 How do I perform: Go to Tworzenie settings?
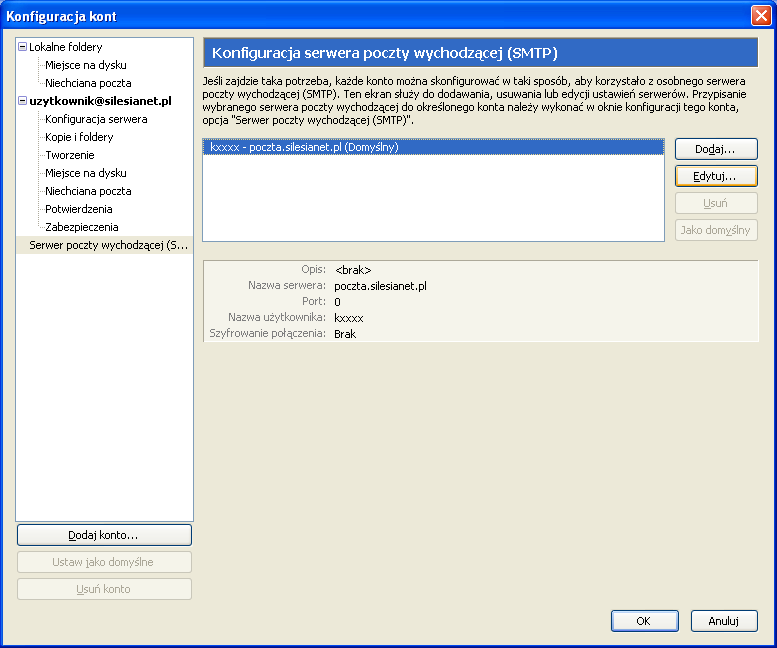[x=70, y=155]
